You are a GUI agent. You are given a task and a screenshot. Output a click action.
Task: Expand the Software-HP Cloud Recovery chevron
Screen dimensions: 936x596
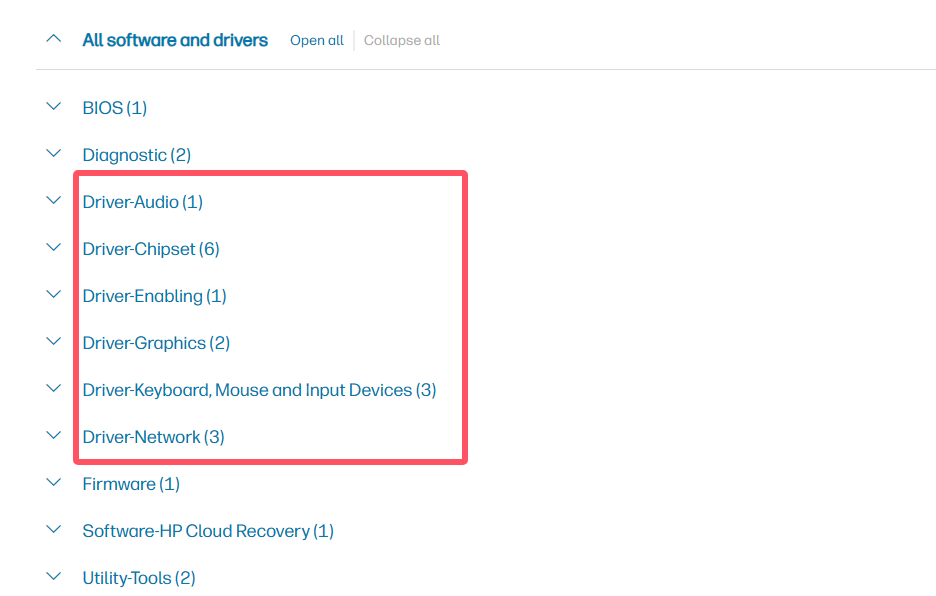[x=54, y=530]
